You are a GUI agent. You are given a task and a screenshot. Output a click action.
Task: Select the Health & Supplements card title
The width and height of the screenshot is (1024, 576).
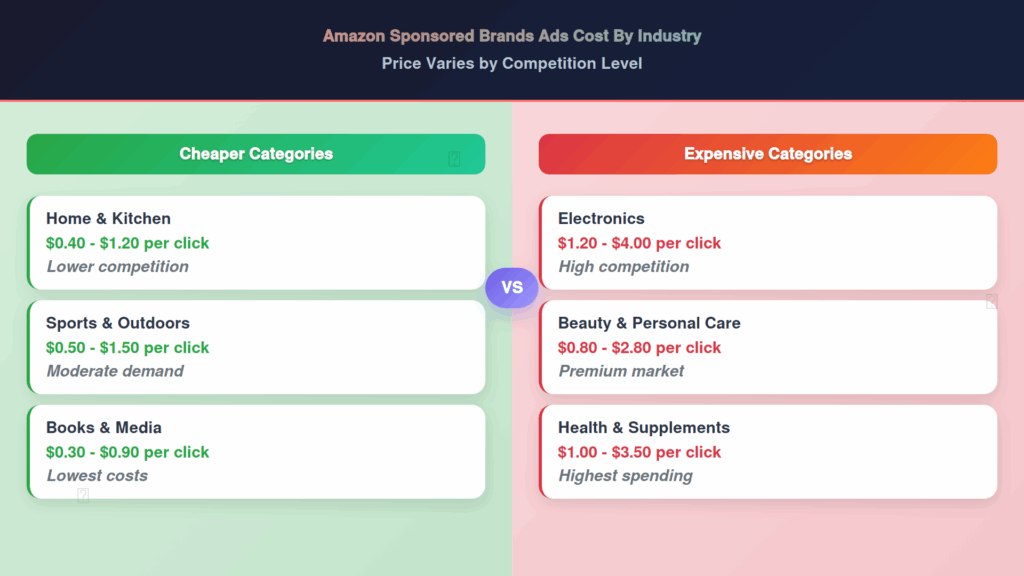(x=644, y=427)
